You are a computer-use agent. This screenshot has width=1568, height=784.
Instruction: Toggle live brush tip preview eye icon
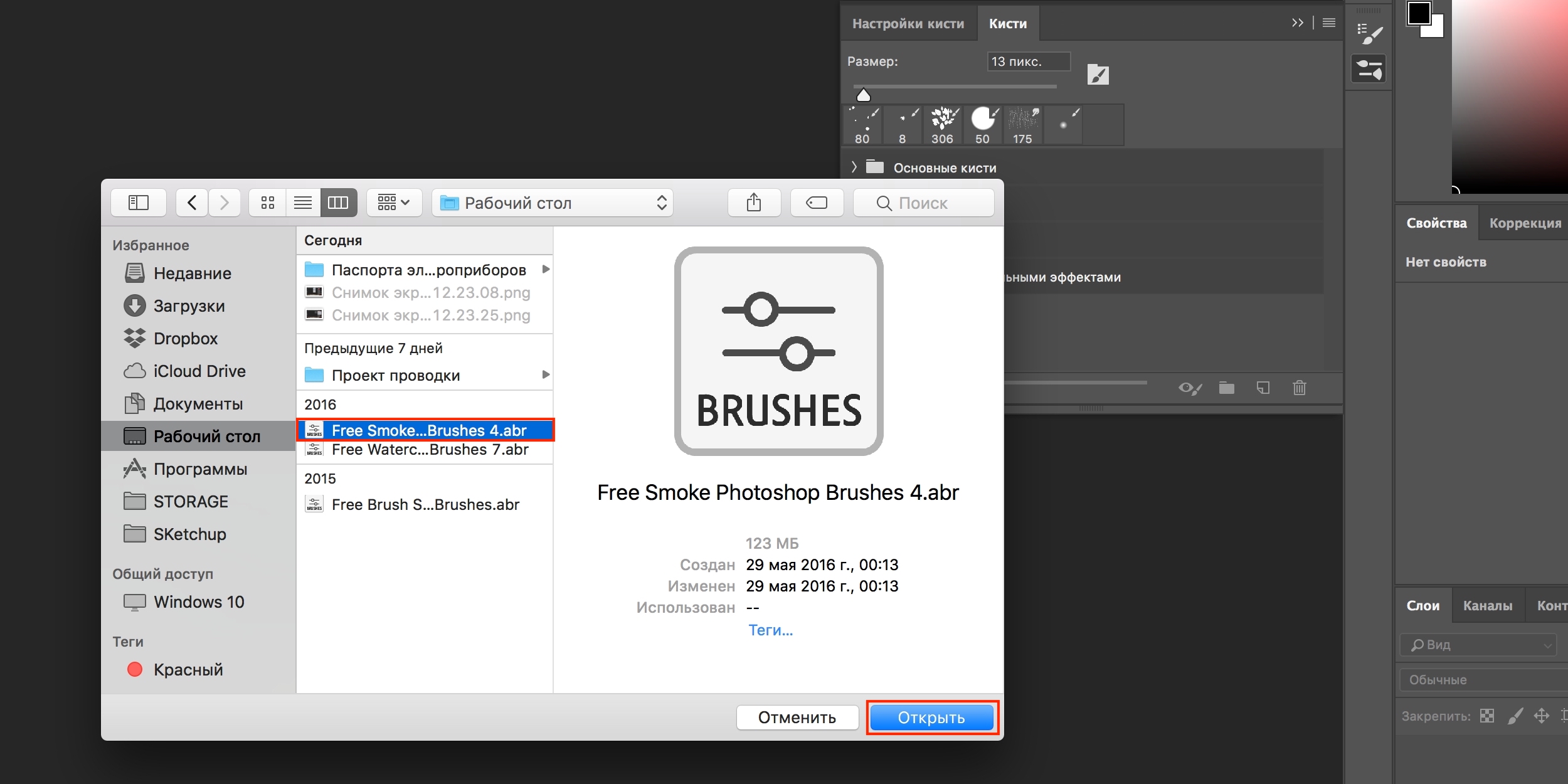click(1189, 388)
